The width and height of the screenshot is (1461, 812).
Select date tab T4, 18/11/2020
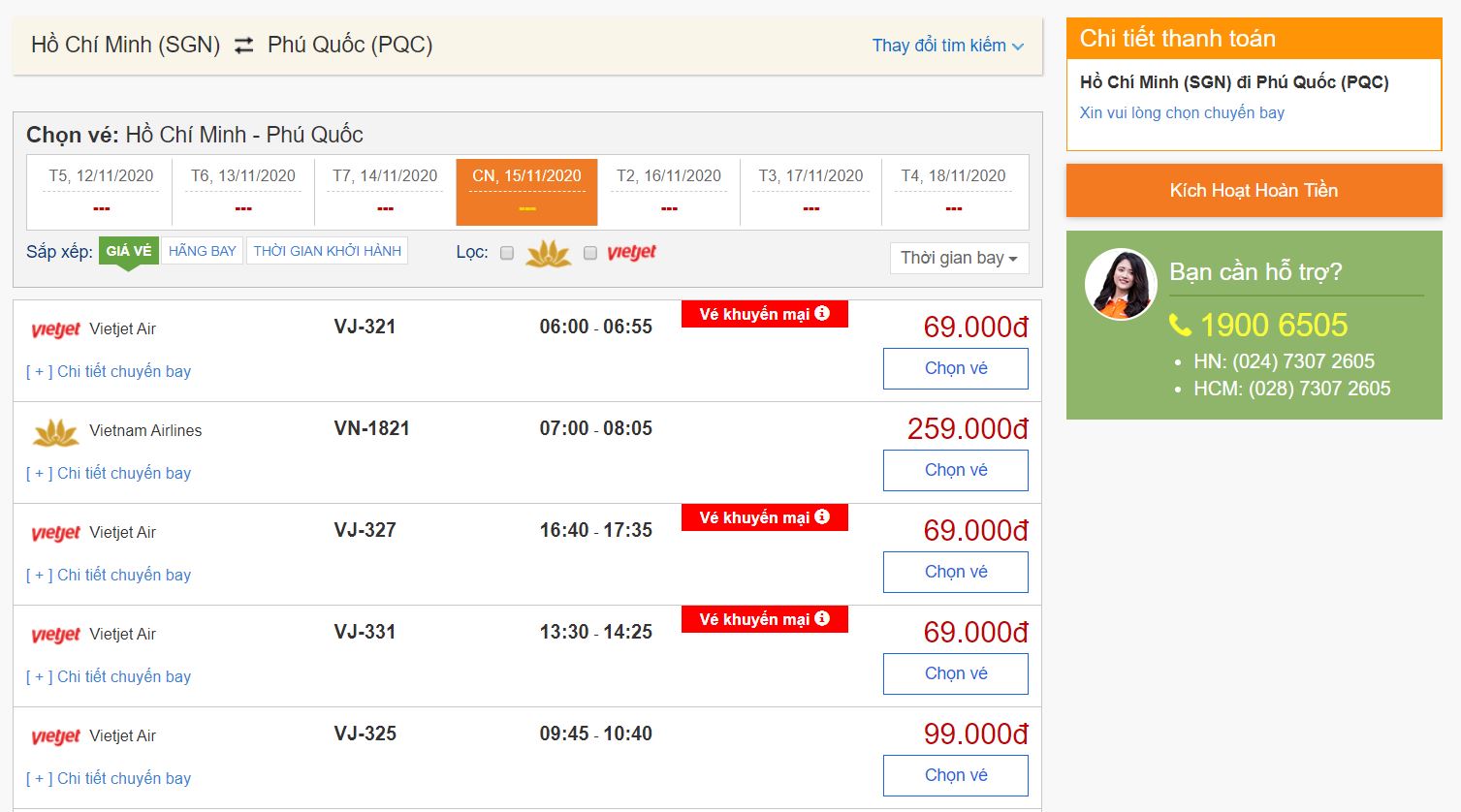click(x=953, y=191)
